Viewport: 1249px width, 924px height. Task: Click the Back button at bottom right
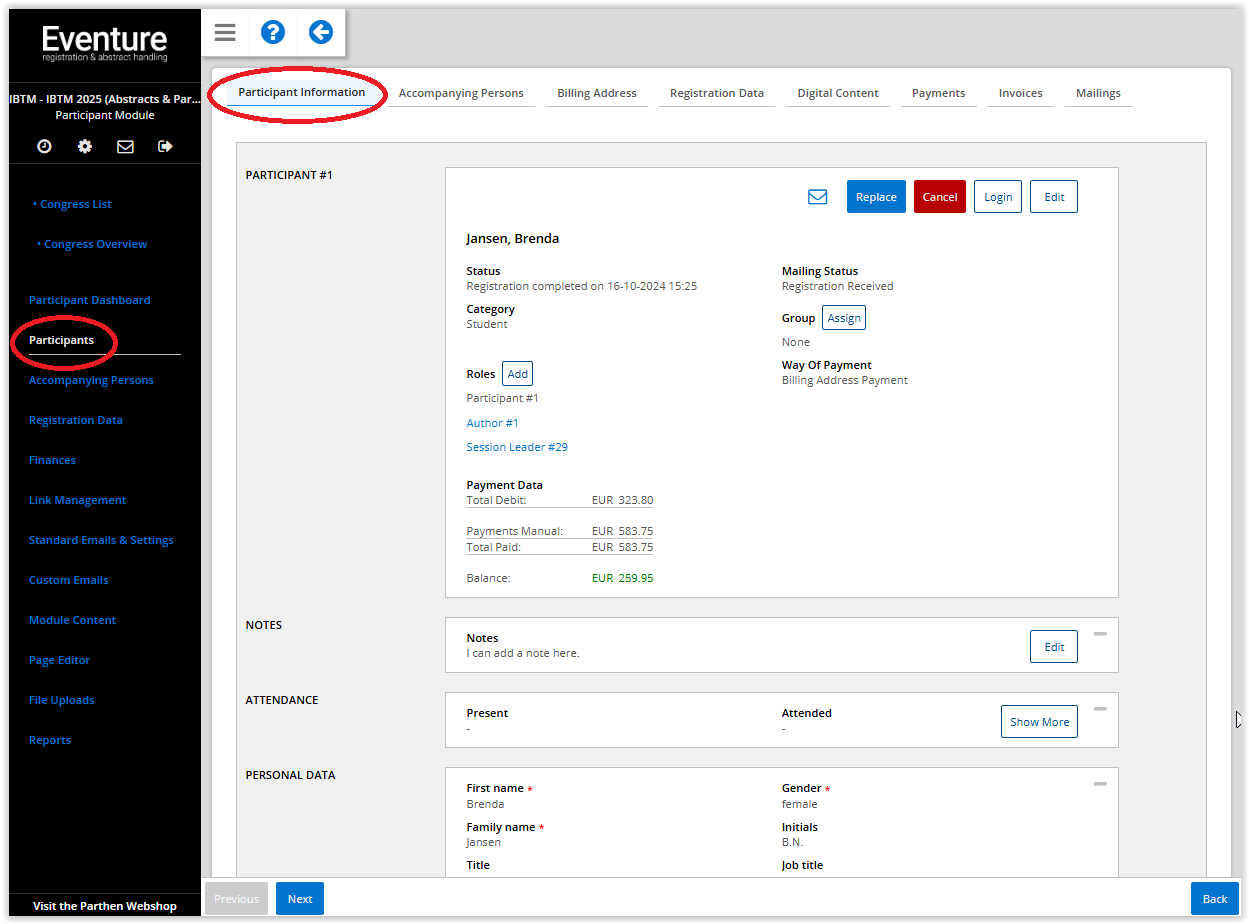point(1215,899)
